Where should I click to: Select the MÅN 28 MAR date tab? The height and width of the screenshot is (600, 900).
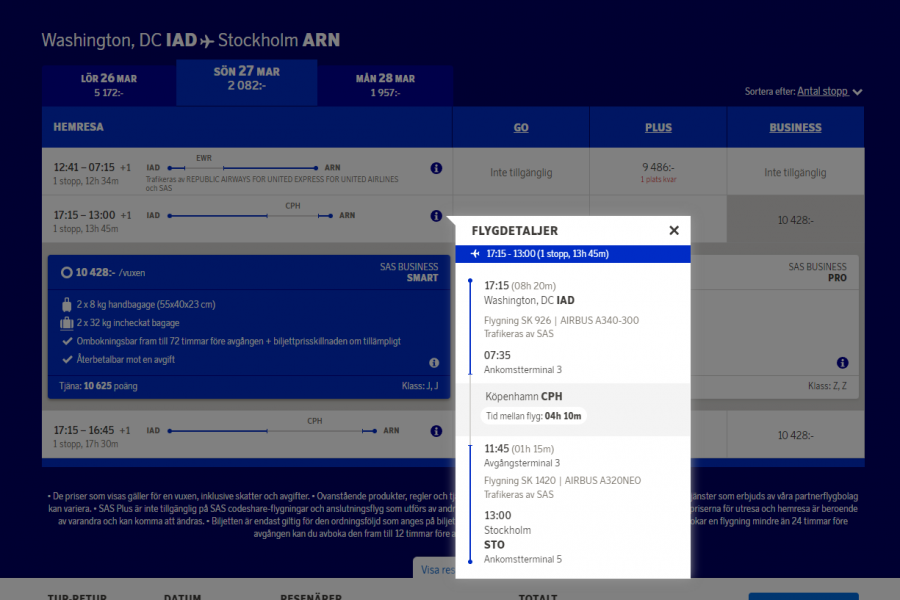coord(385,85)
